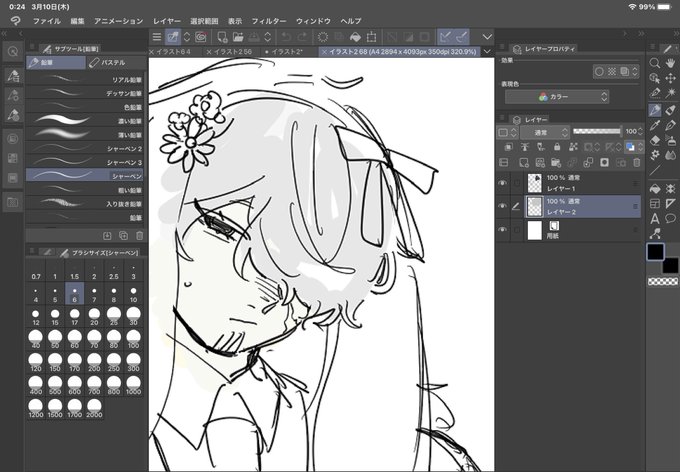Toggle visibility of 用紙 paper layer
The image size is (680, 472).
pyautogui.click(x=502, y=229)
